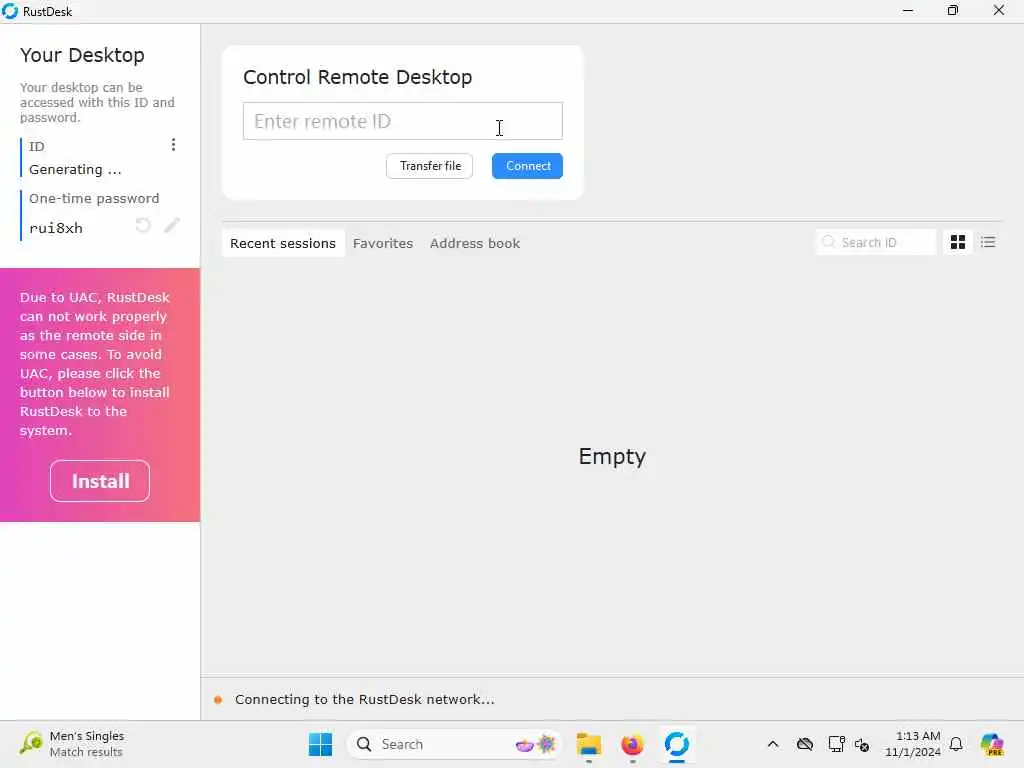The image size is (1024, 768).
Task: Open the Men's Singles news widget
Action: click(x=72, y=744)
